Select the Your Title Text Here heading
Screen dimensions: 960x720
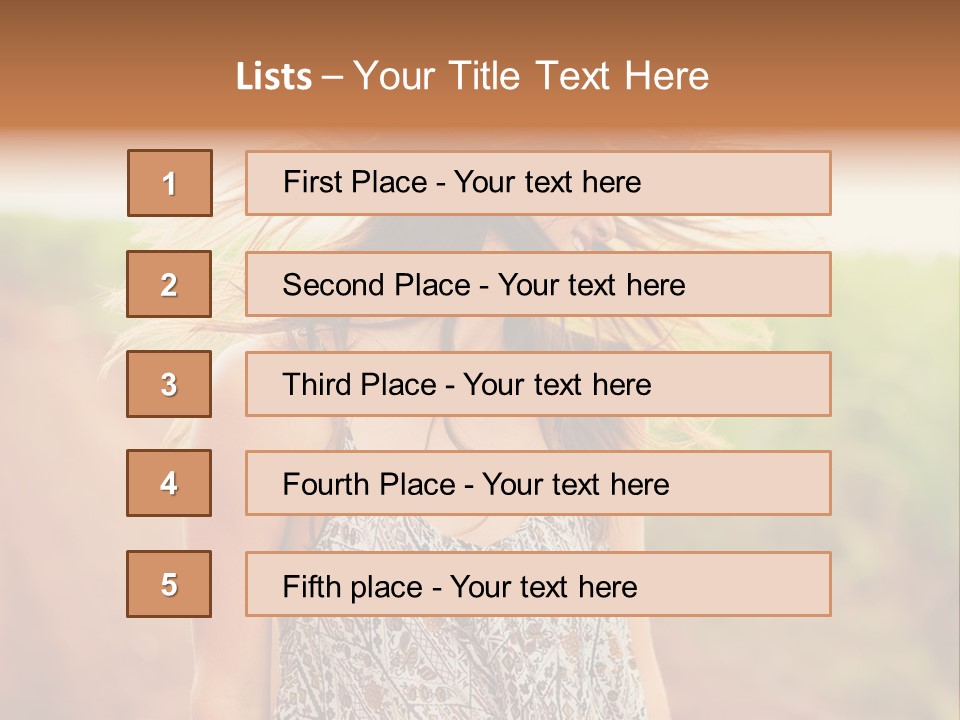[x=531, y=77]
